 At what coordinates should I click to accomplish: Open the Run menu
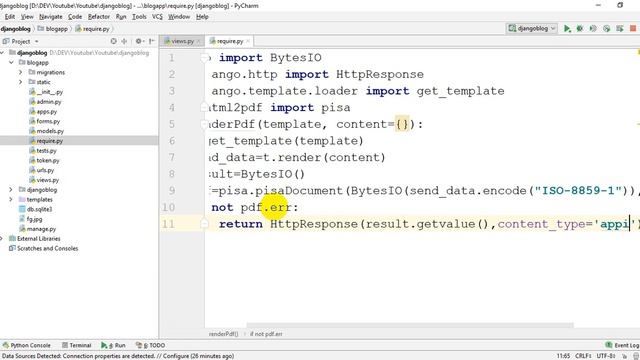click(x=121, y=17)
